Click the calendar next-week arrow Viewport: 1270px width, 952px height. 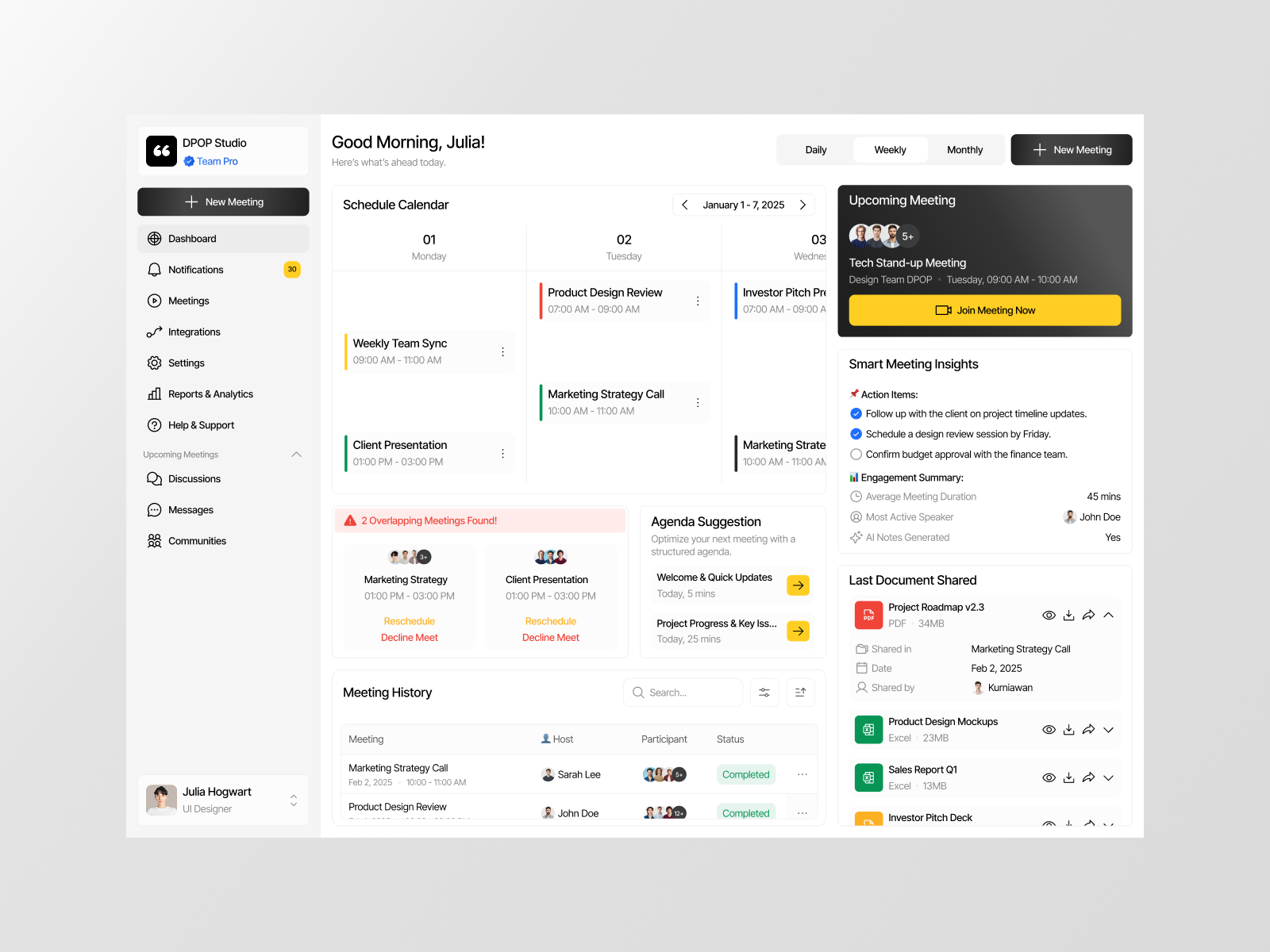pos(802,205)
